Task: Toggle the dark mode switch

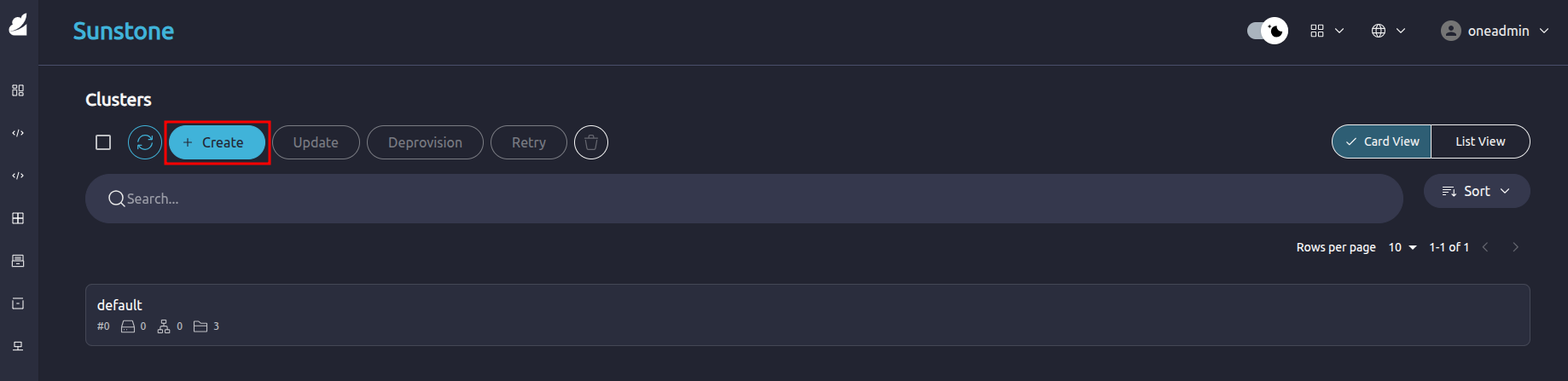Action: [1267, 31]
